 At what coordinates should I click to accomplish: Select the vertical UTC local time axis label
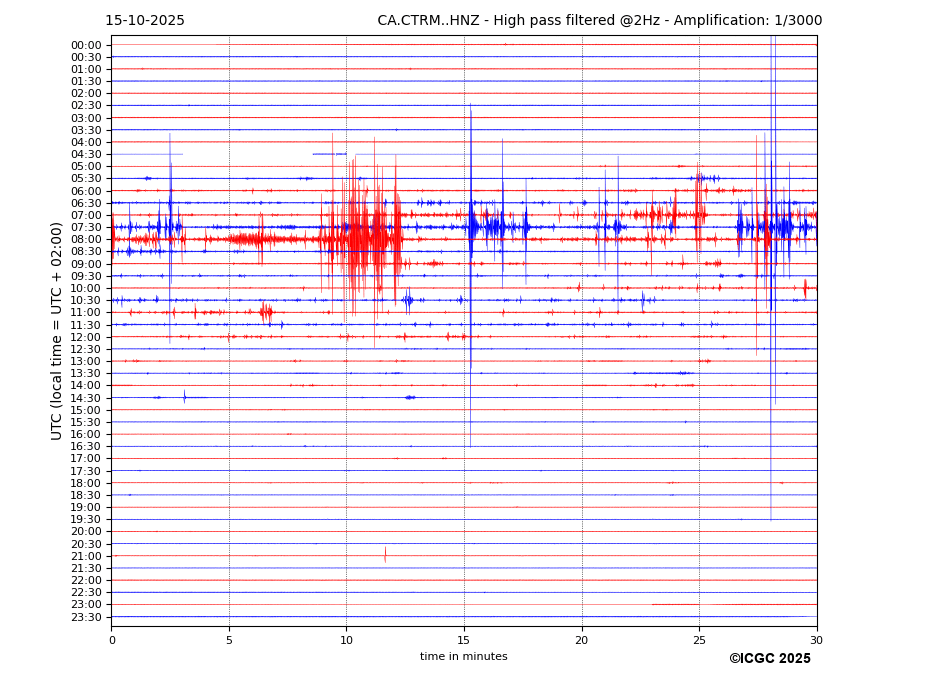pos(57,330)
